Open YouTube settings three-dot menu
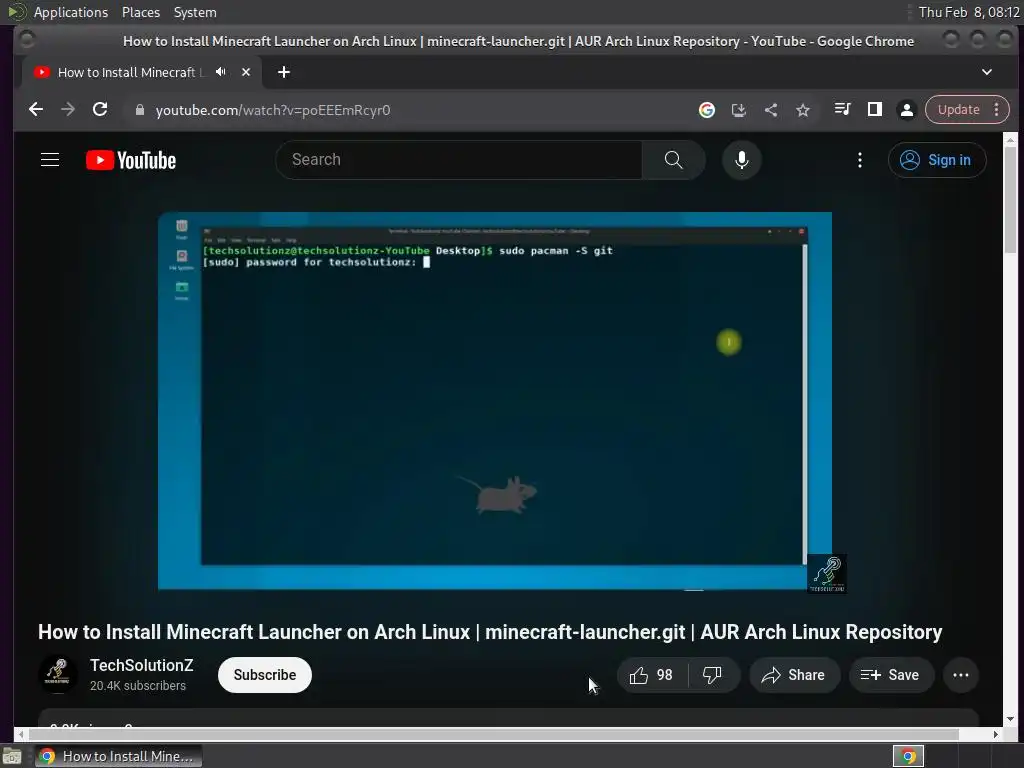The width and height of the screenshot is (1024, 768). coord(859,160)
